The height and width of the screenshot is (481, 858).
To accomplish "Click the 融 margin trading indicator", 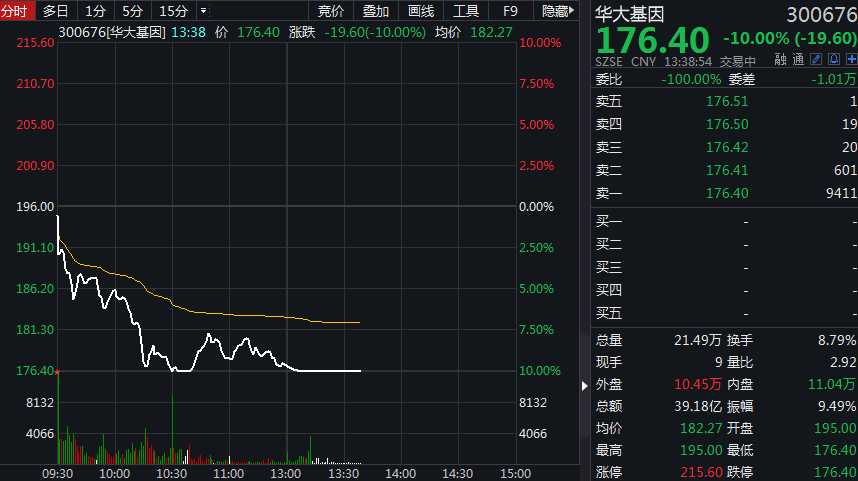I will [780, 60].
